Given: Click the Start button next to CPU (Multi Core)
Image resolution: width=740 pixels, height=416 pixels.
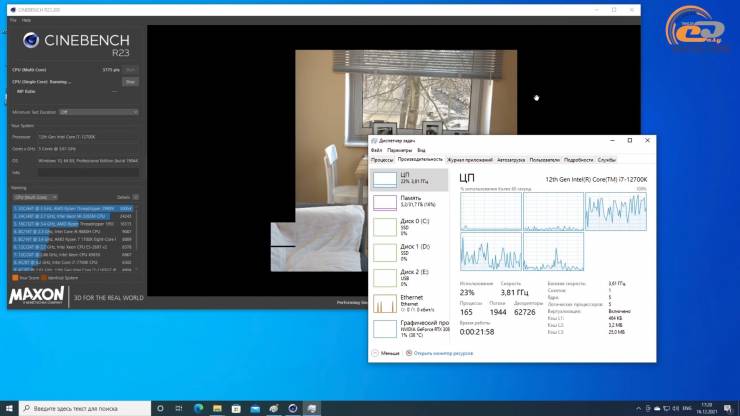Looking at the screenshot, I should (x=130, y=70).
